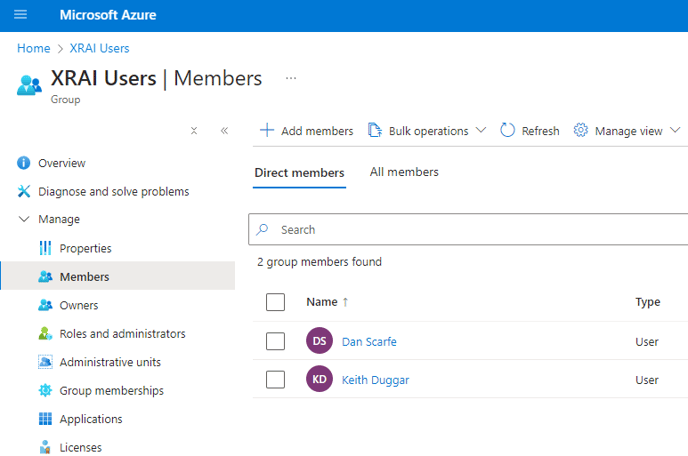Sort by Type column header

click(648, 302)
